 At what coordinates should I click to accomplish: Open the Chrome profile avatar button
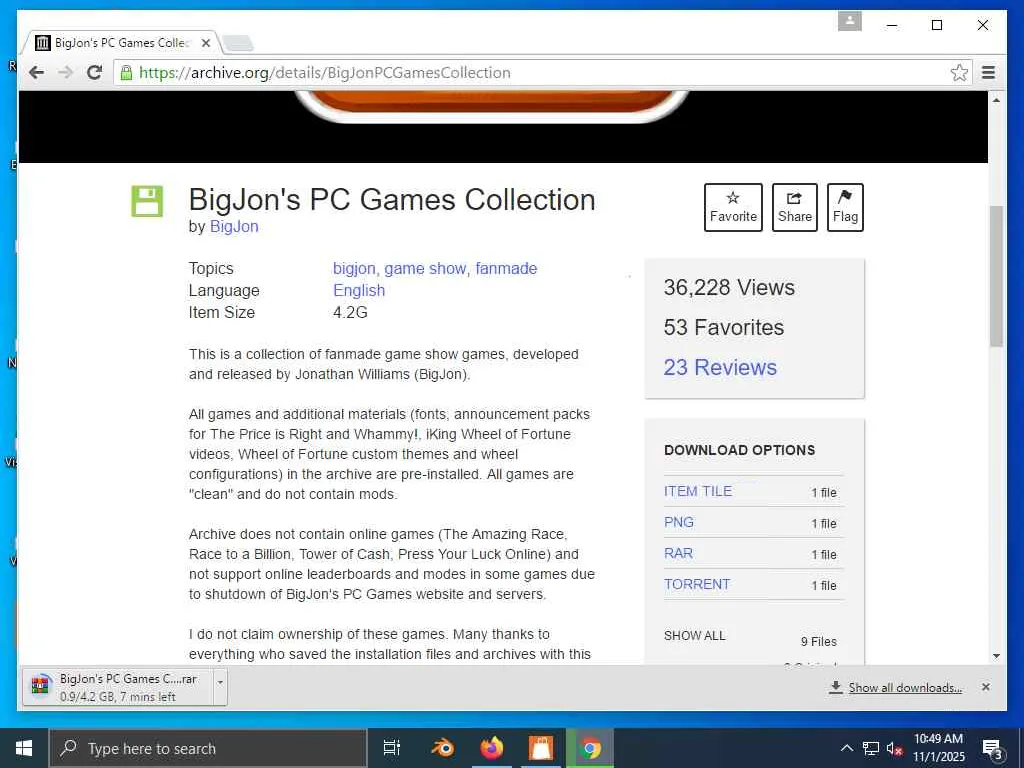(x=849, y=21)
